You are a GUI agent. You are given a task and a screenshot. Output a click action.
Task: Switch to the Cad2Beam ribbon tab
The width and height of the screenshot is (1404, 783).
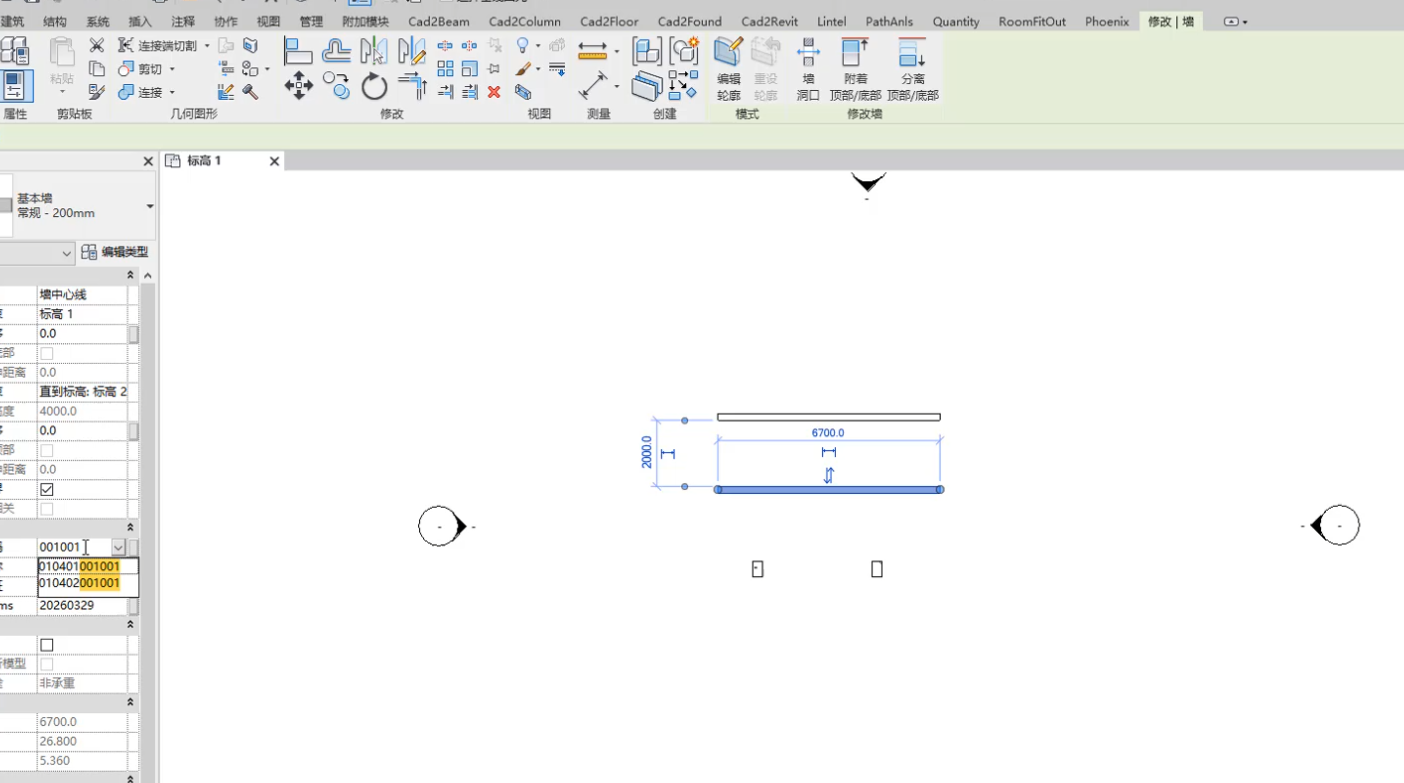tap(438, 21)
